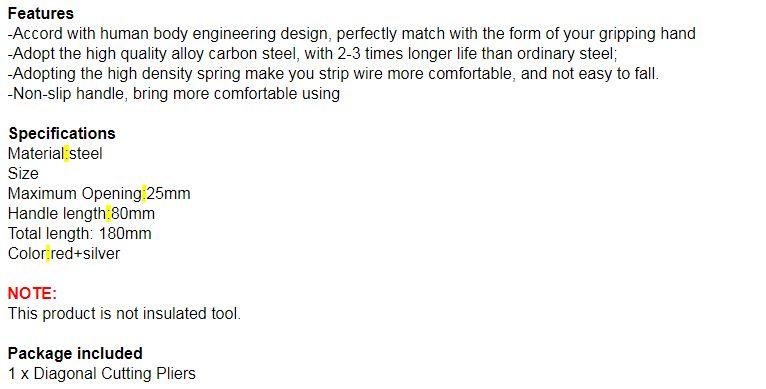The image size is (766, 389).
Task: Click the '1 x Diagonal Cutting Pliers' line
Action: coord(102,373)
